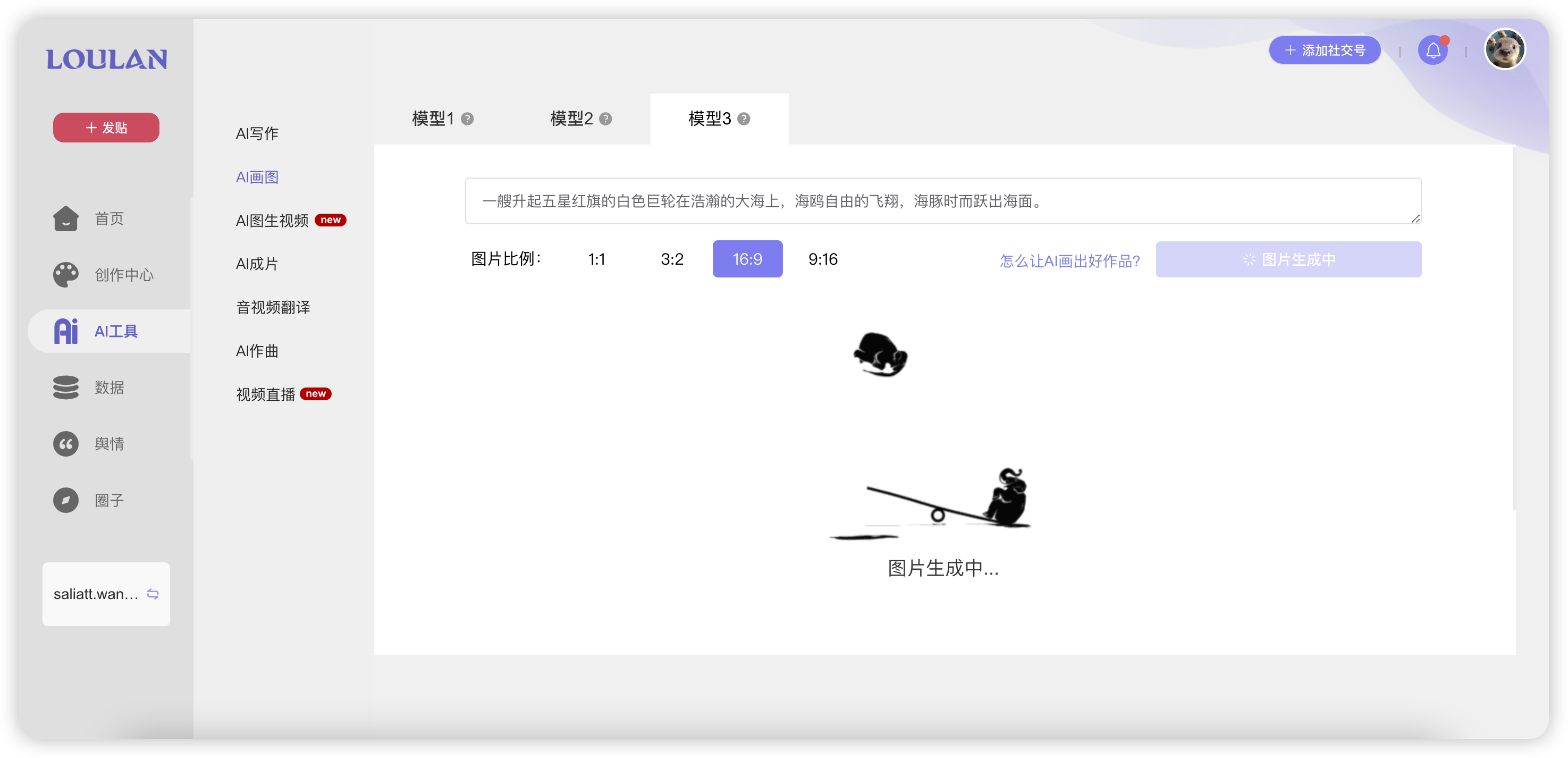Click the LOULAN logo
The image size is (1568, 758).
[x=106, y=59]
